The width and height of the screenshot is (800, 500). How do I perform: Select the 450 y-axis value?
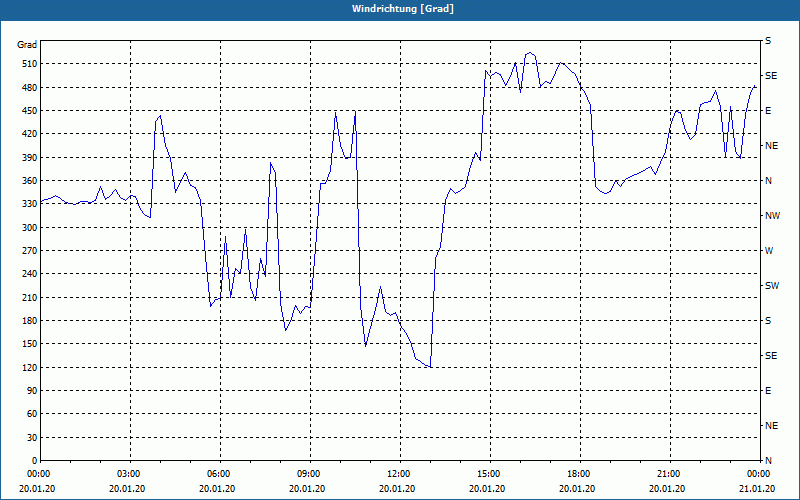tap(29, 111)
